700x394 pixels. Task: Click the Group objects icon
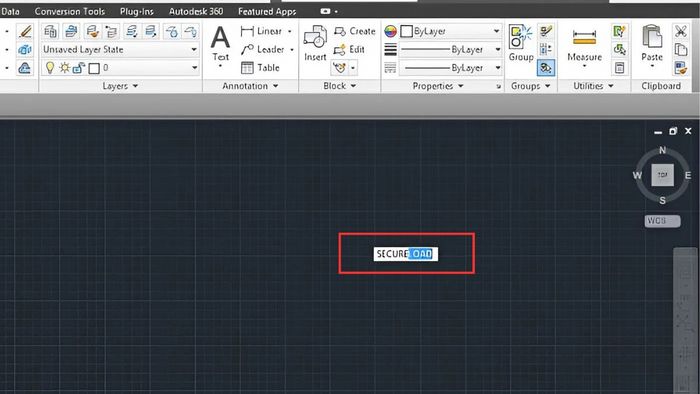[521, 43]
